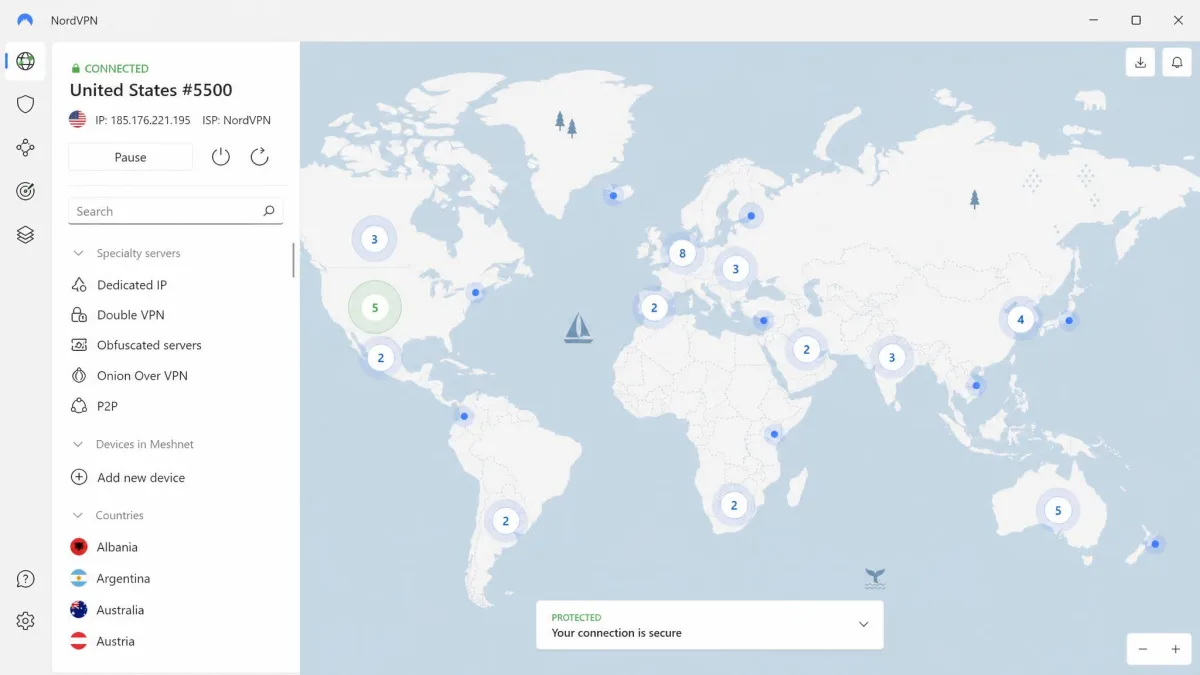Click the Australia flag icon
Viewport: 1200px width, 675px height.
click(x=79, y=610)
